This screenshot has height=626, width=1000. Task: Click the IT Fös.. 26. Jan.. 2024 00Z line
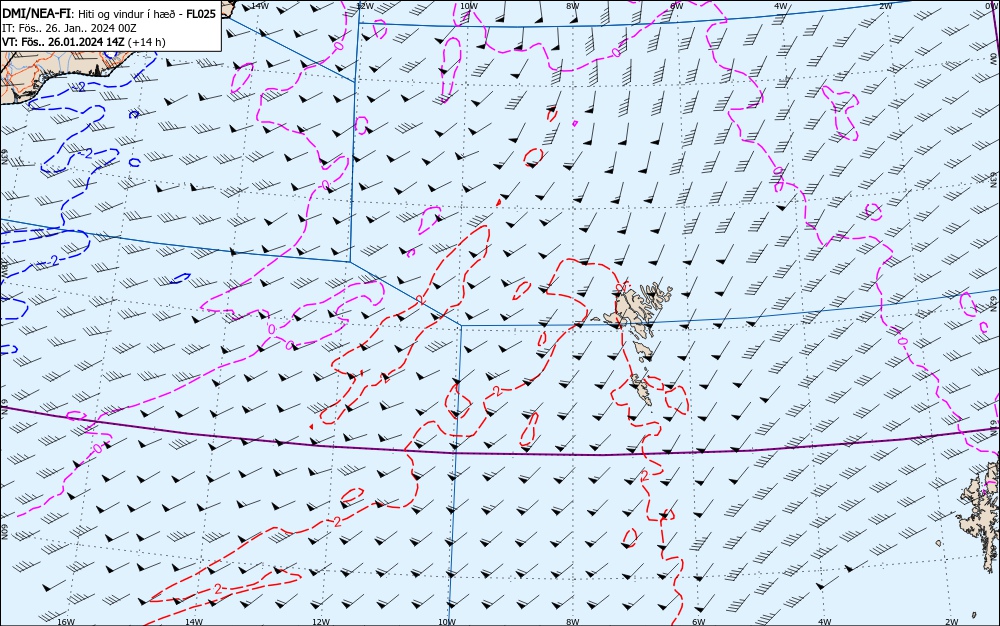tap(69, 28)
